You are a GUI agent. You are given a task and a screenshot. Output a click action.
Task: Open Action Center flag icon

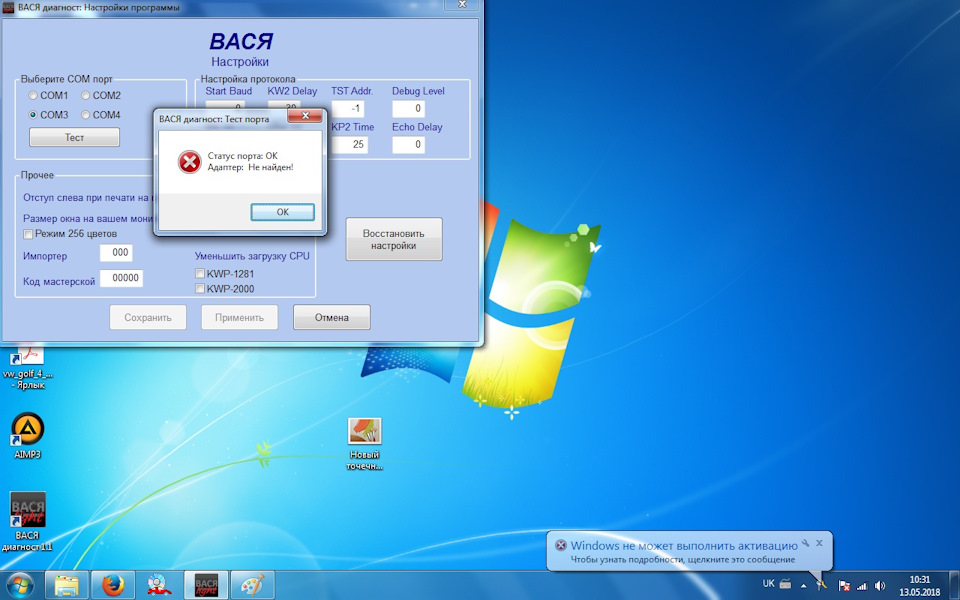coord(844,586)
